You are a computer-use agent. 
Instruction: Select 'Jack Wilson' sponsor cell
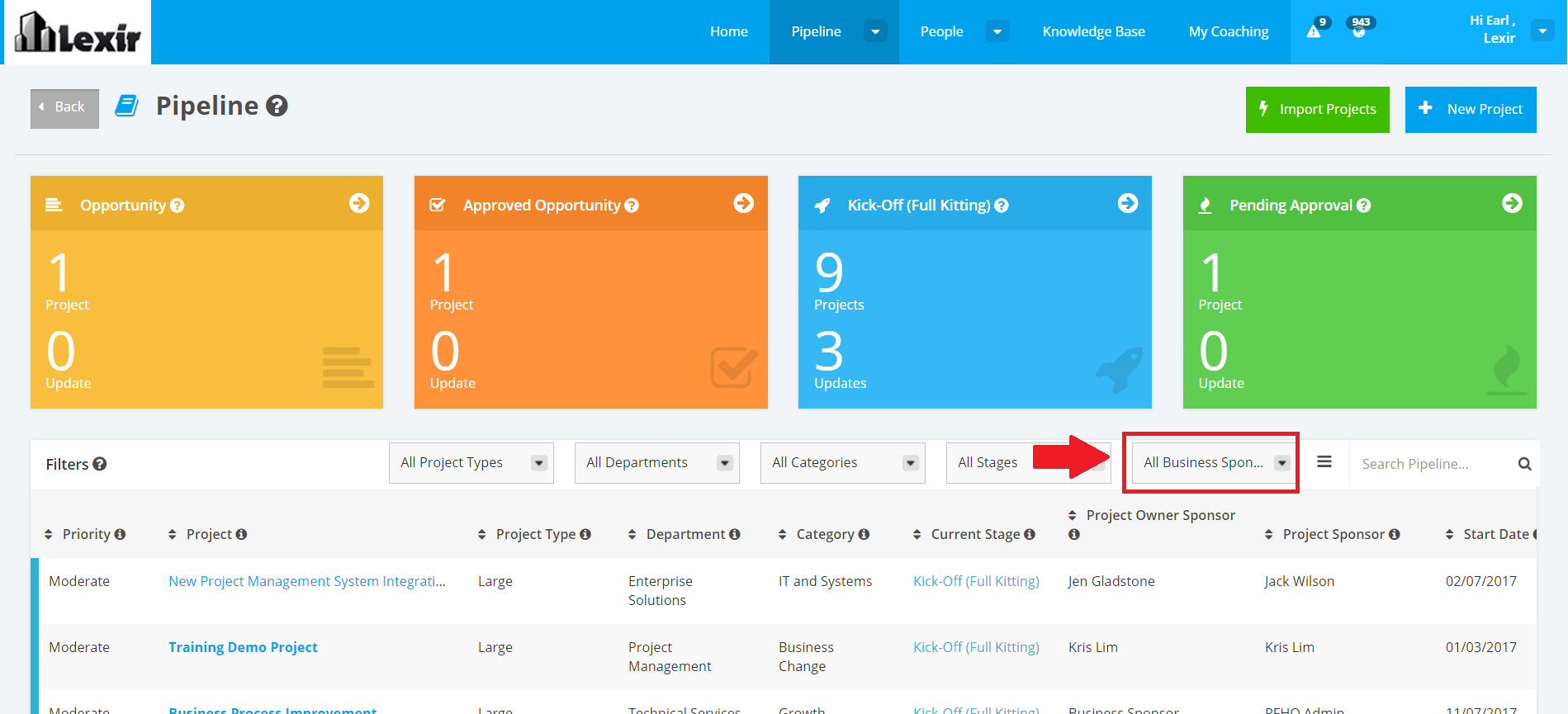pyautogui.click(x=1300, y=581)
